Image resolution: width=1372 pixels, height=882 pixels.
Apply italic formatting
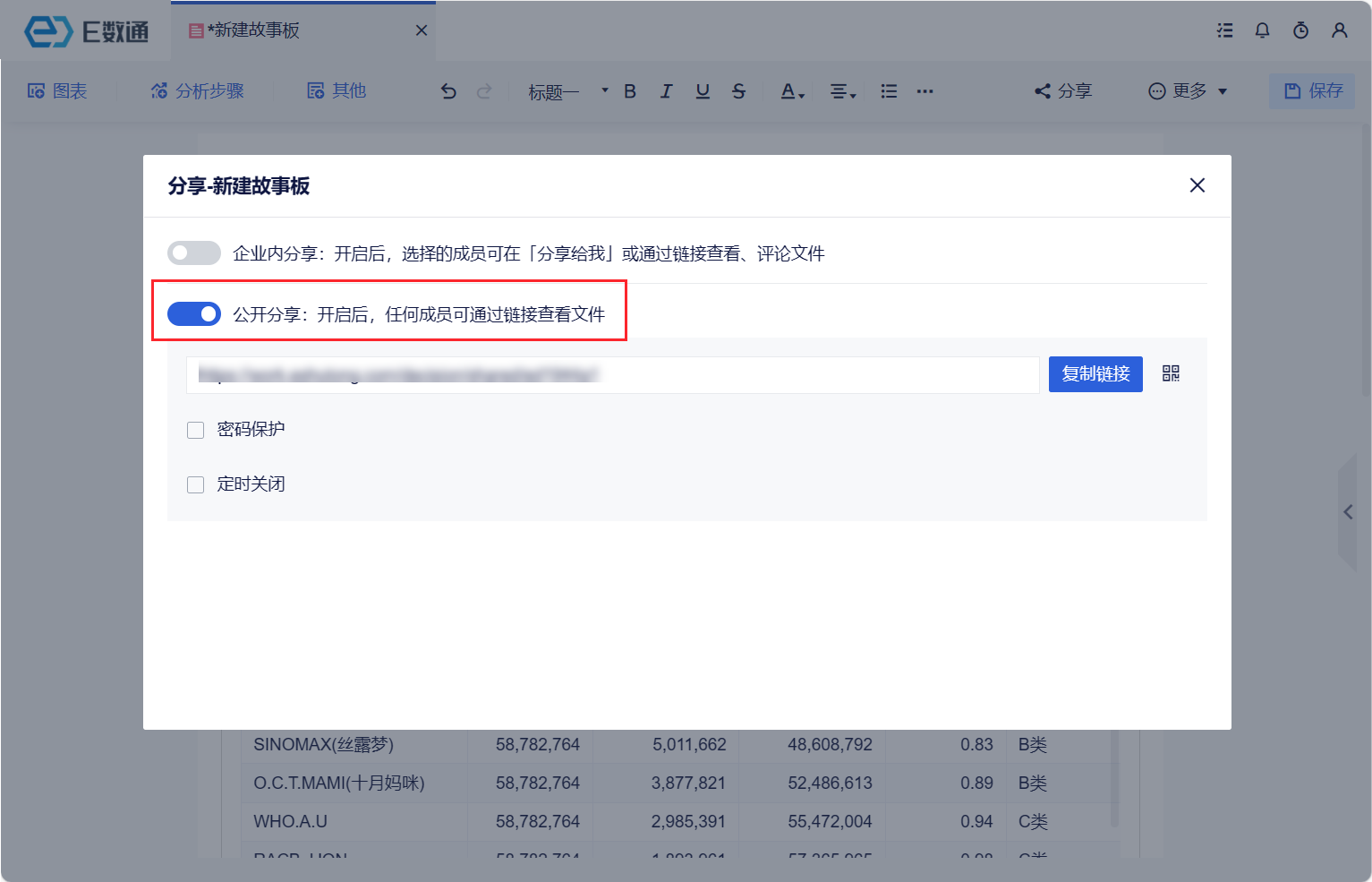coord(666,91)
